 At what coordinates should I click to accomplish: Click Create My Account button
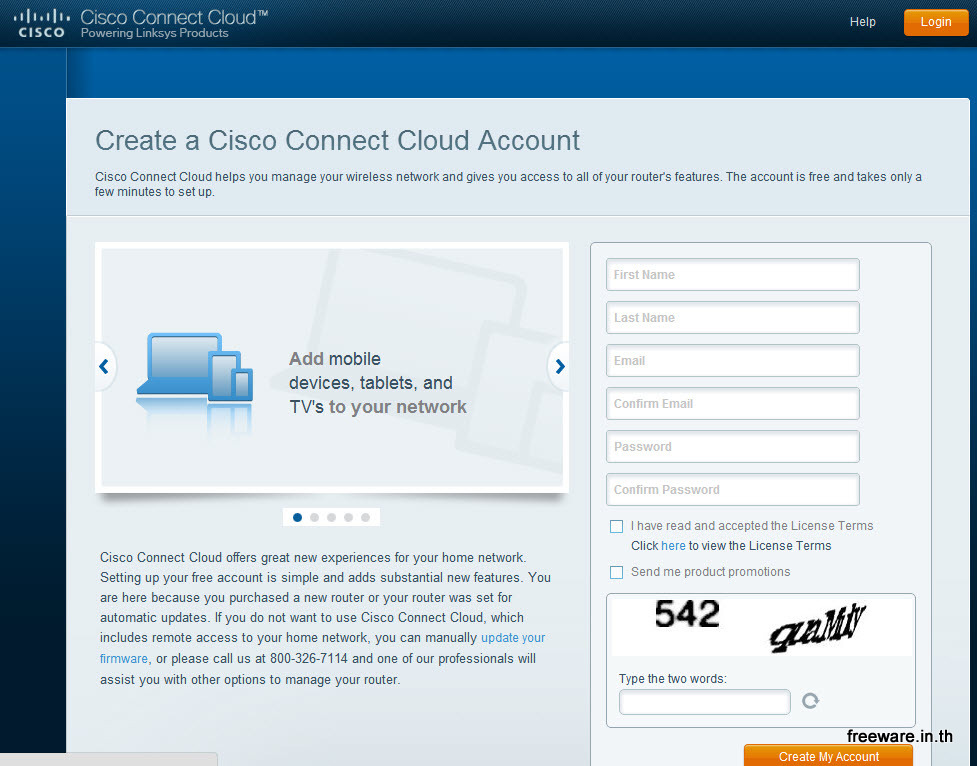click(828, 755)
